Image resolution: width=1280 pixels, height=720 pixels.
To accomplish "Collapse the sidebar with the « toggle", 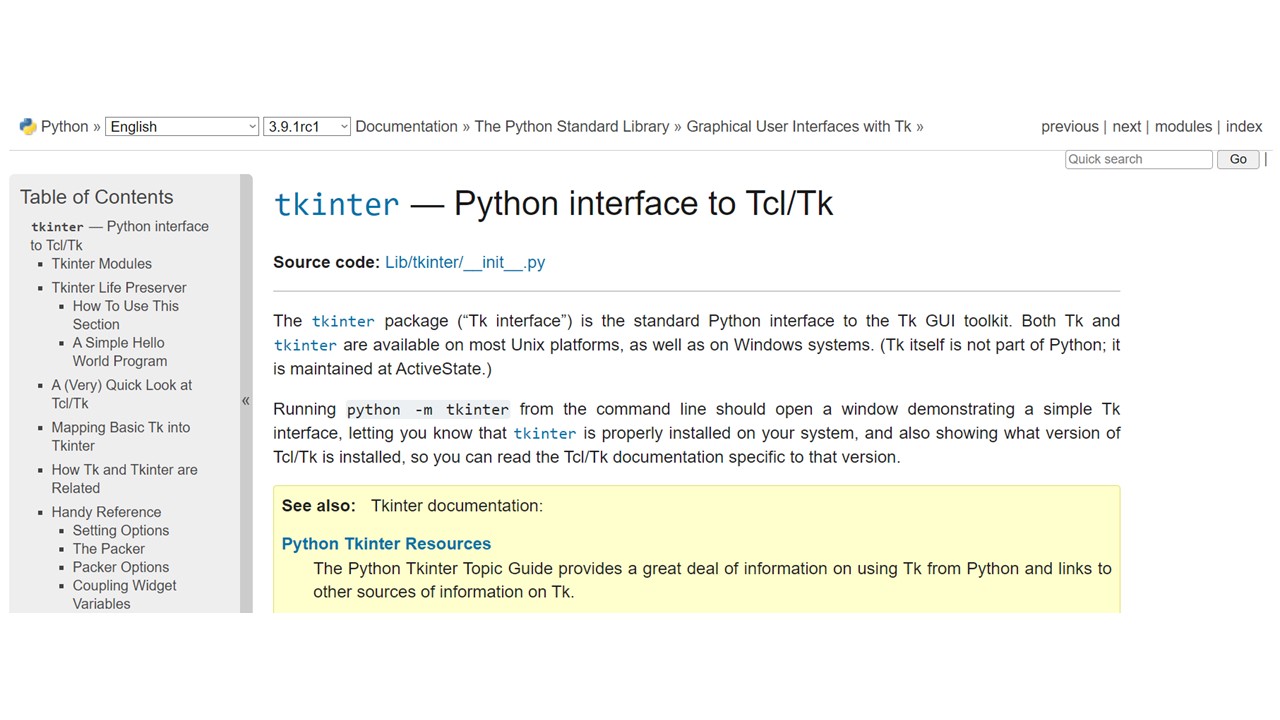I will click(246, 401).
